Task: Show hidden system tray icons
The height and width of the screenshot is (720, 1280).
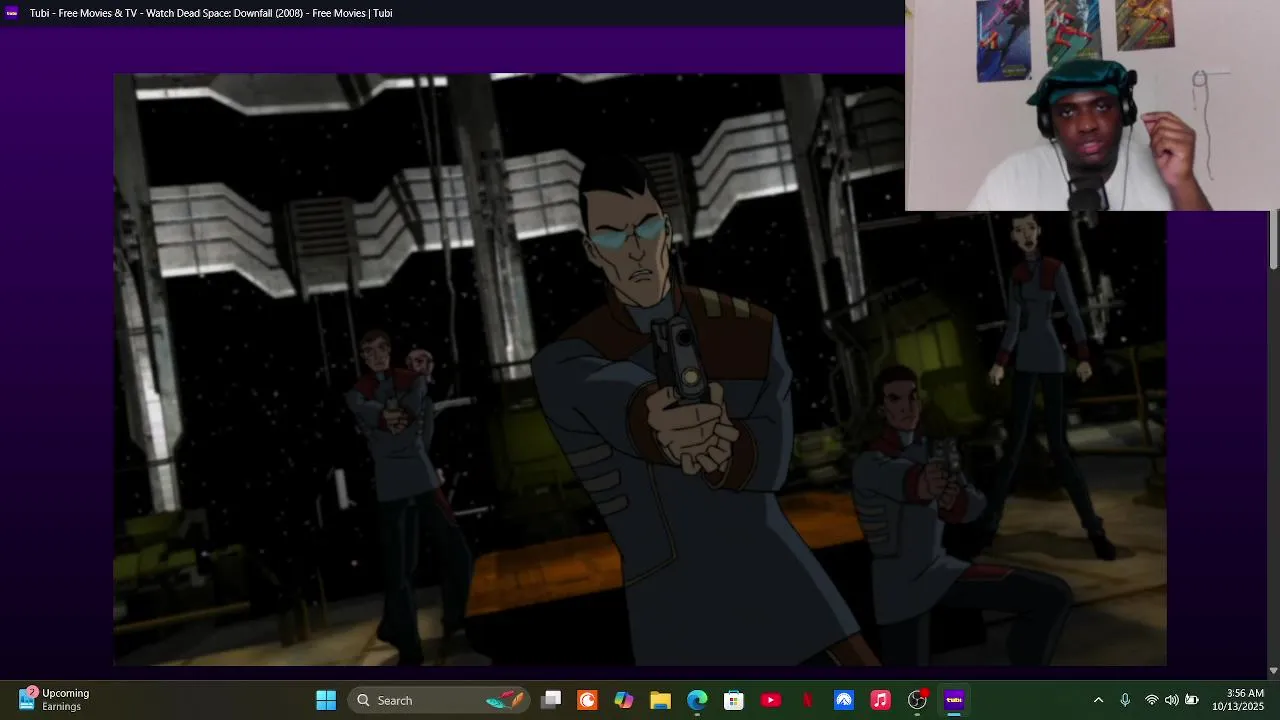Action: coord(1098,700)
